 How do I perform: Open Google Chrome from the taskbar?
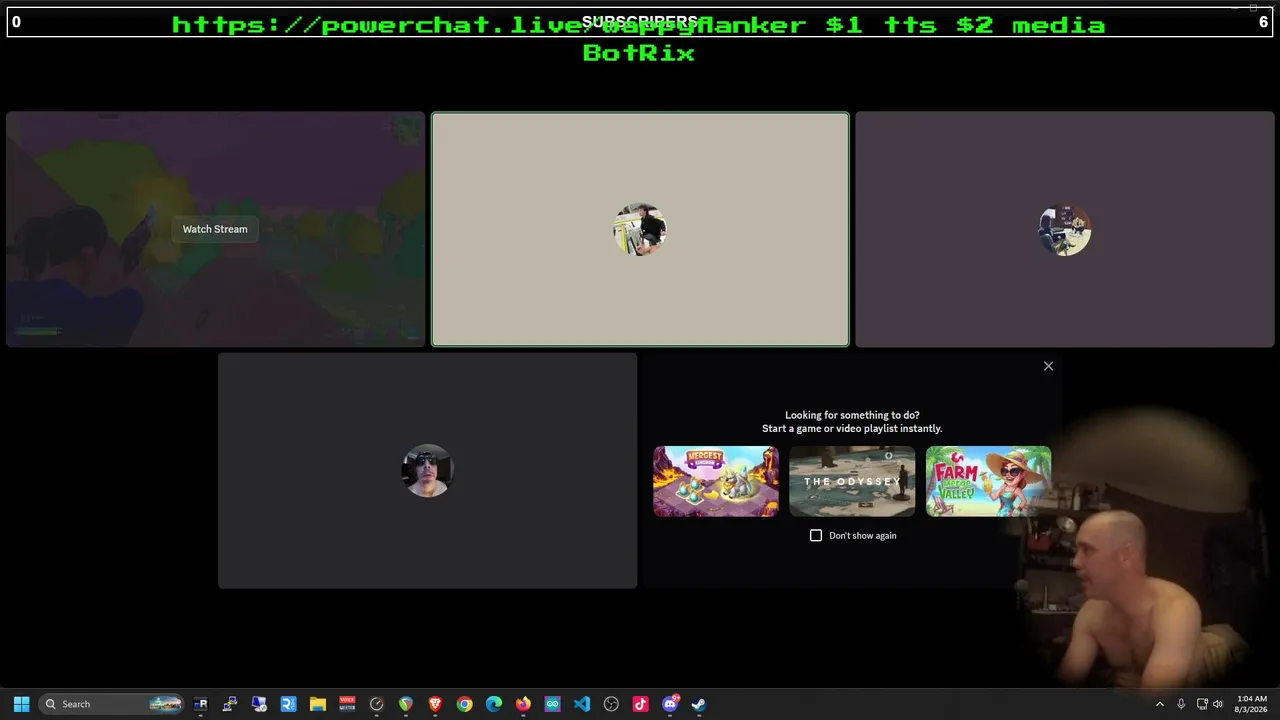[x=464, y=704]
